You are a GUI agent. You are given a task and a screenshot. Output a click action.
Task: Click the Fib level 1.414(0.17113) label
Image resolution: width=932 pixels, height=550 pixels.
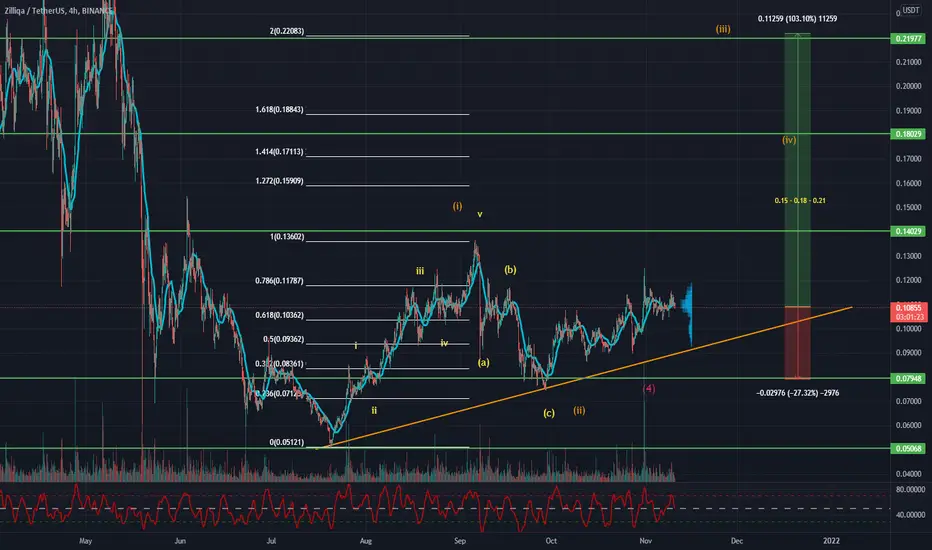tap(279, 152)
